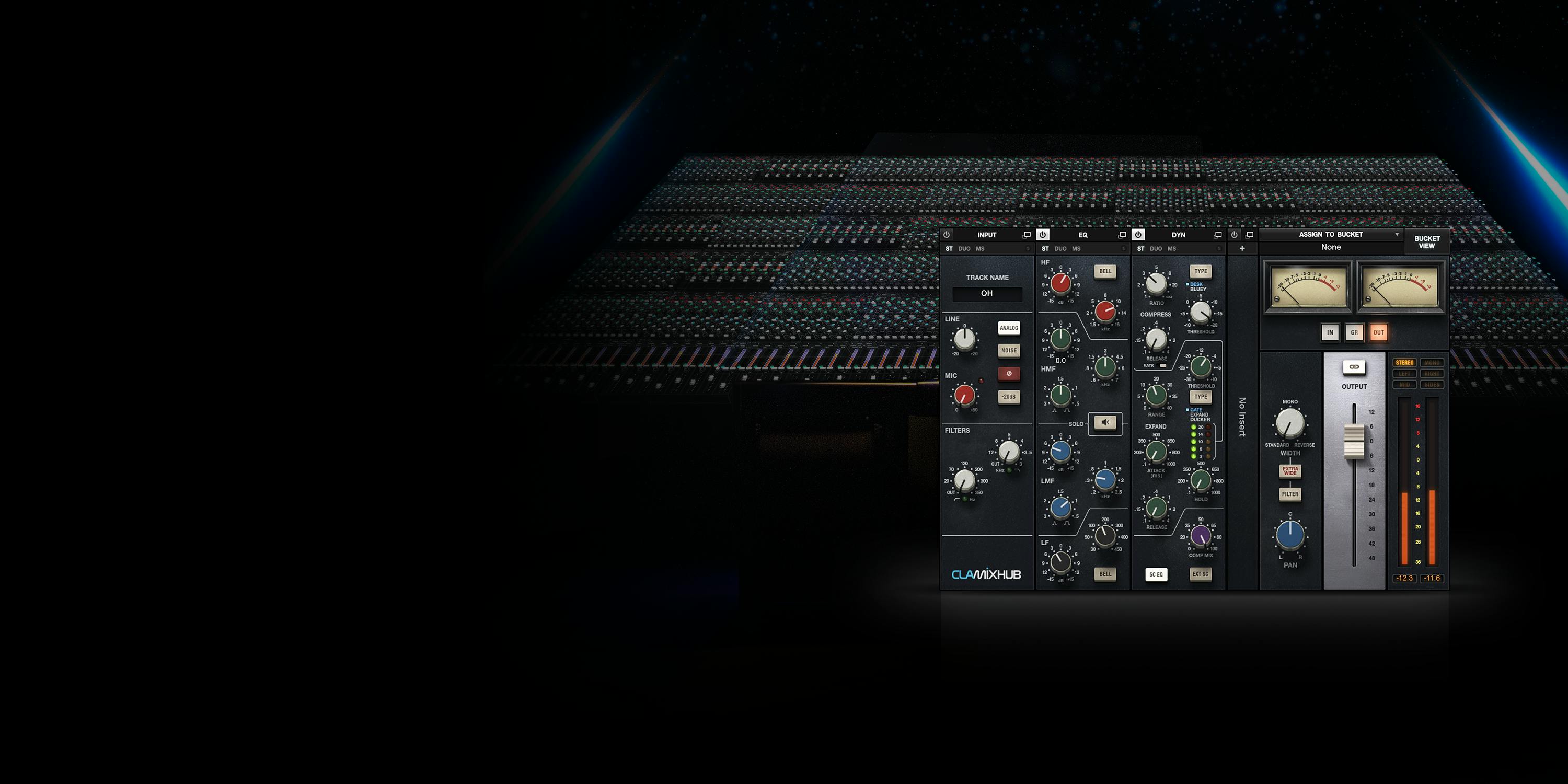Click the OUTPUT fader handle
The height and width of the screenshot is (784, 1568).
[x=1354, y=441]
